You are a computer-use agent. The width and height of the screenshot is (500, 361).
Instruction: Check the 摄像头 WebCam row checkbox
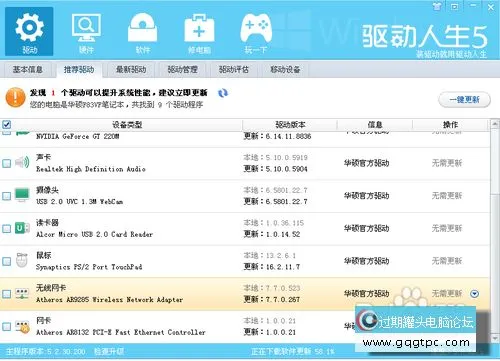coord(6,196)
